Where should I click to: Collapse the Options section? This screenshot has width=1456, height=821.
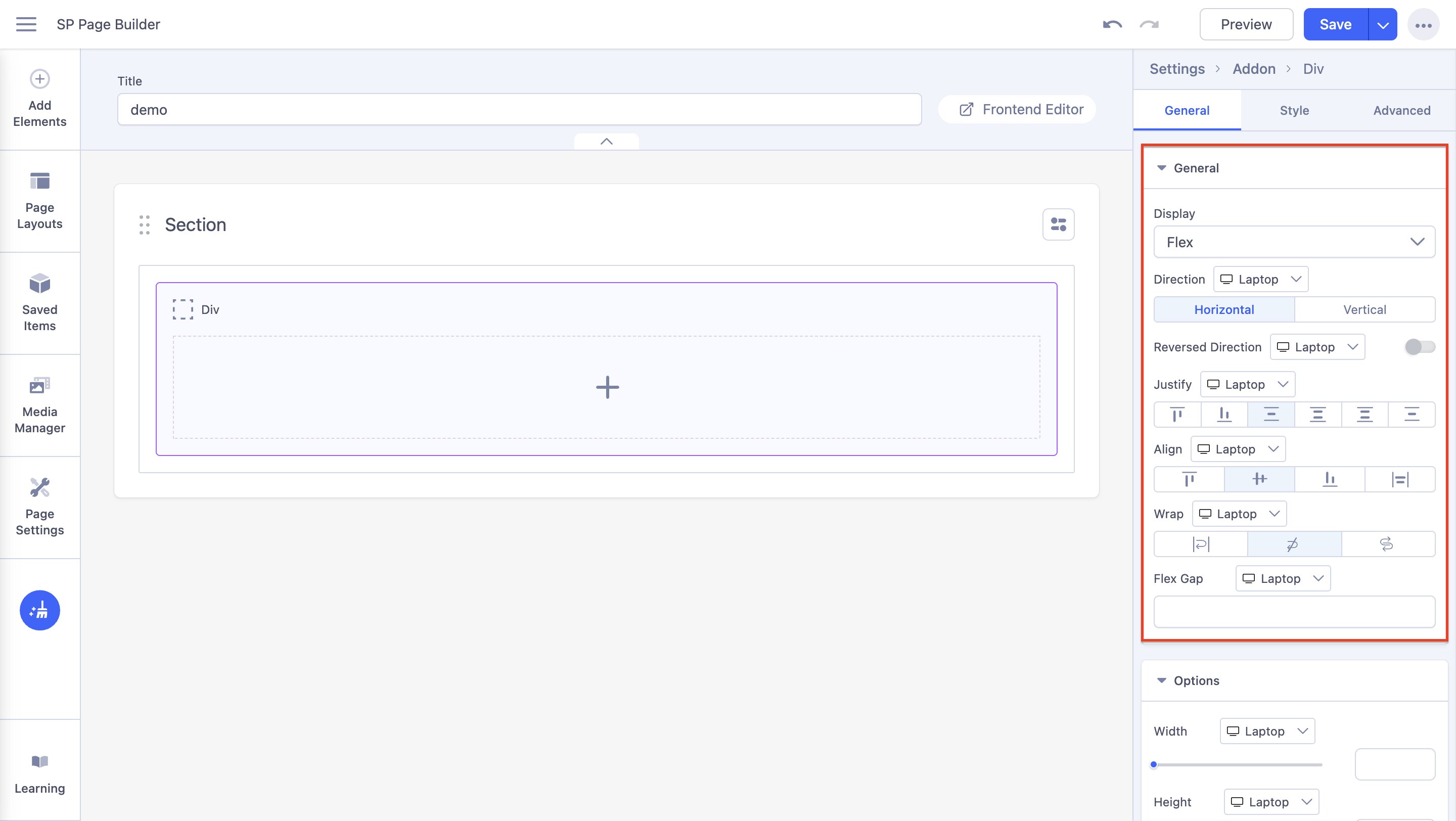pyautogui.click(x=1162, y=681)
